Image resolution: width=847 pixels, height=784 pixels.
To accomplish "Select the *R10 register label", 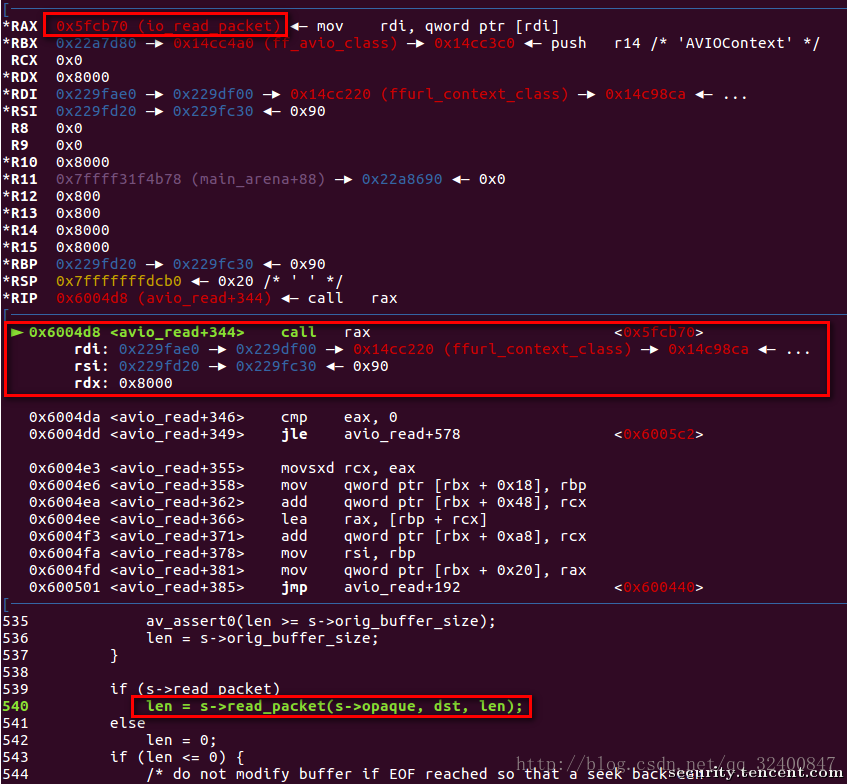I will click(x=20, y=162).
